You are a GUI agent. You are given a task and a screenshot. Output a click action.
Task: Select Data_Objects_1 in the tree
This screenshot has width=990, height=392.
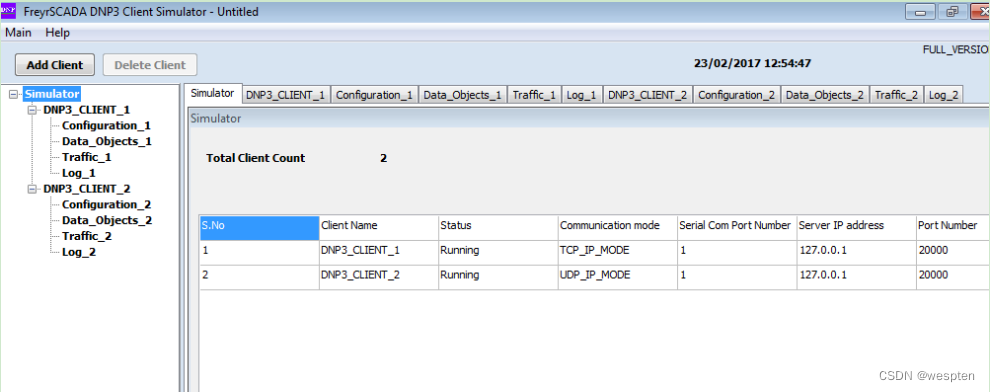(107, 141)
